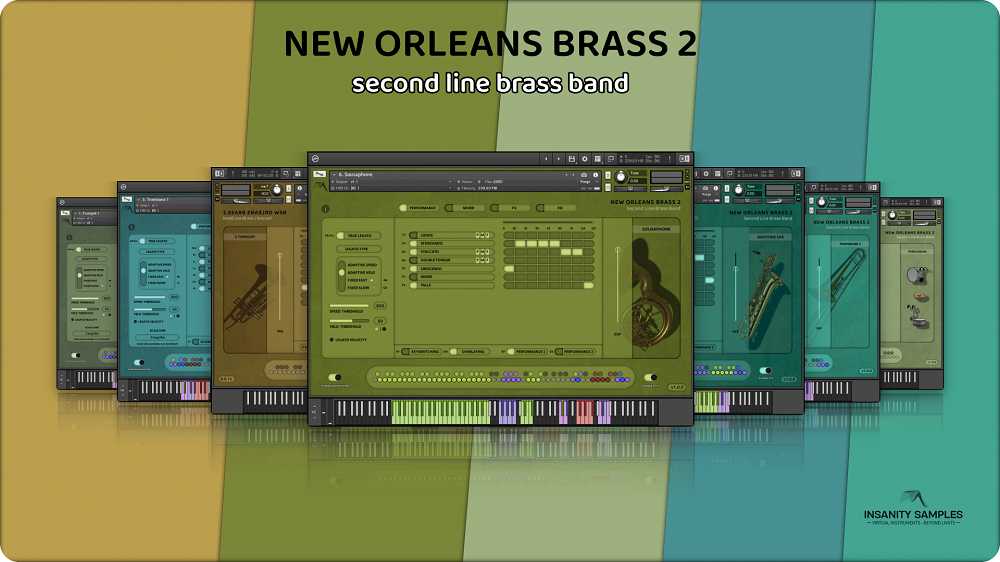Screen dimensions: 1000x562
Task: Click the info button in Trombone 1 window
Action: point(131,227)
